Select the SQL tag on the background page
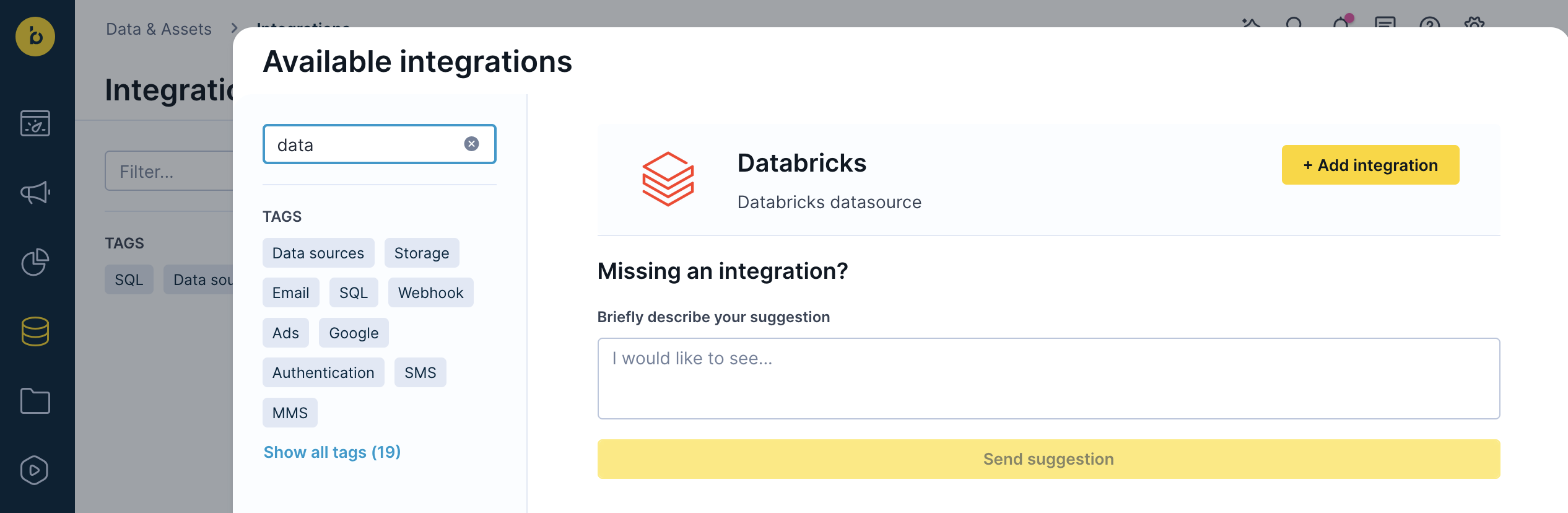This screenshot has width=1568, height=513. point(129,279)
